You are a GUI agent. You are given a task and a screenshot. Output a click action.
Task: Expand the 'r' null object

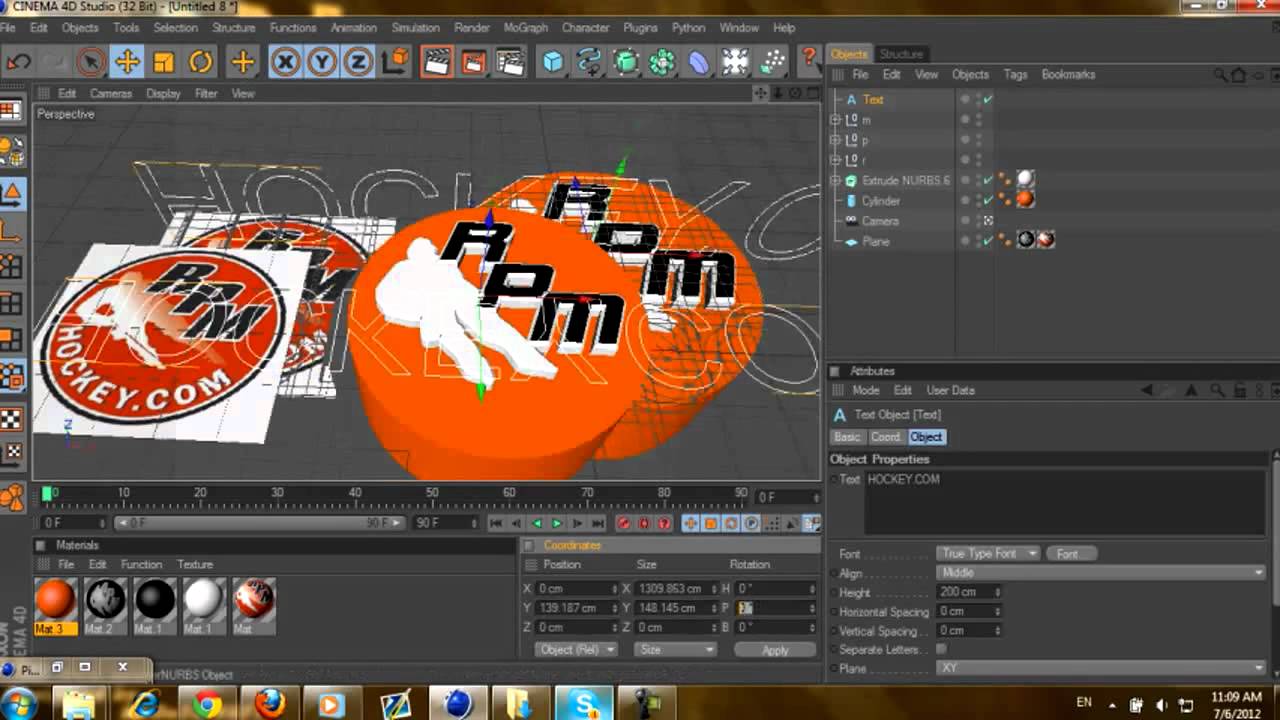835,160
